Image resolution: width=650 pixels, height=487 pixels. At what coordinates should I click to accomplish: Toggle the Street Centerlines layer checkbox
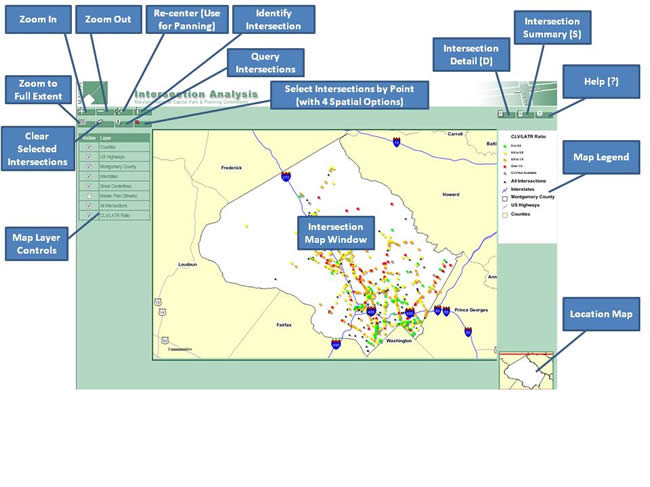tap(89, 186)
